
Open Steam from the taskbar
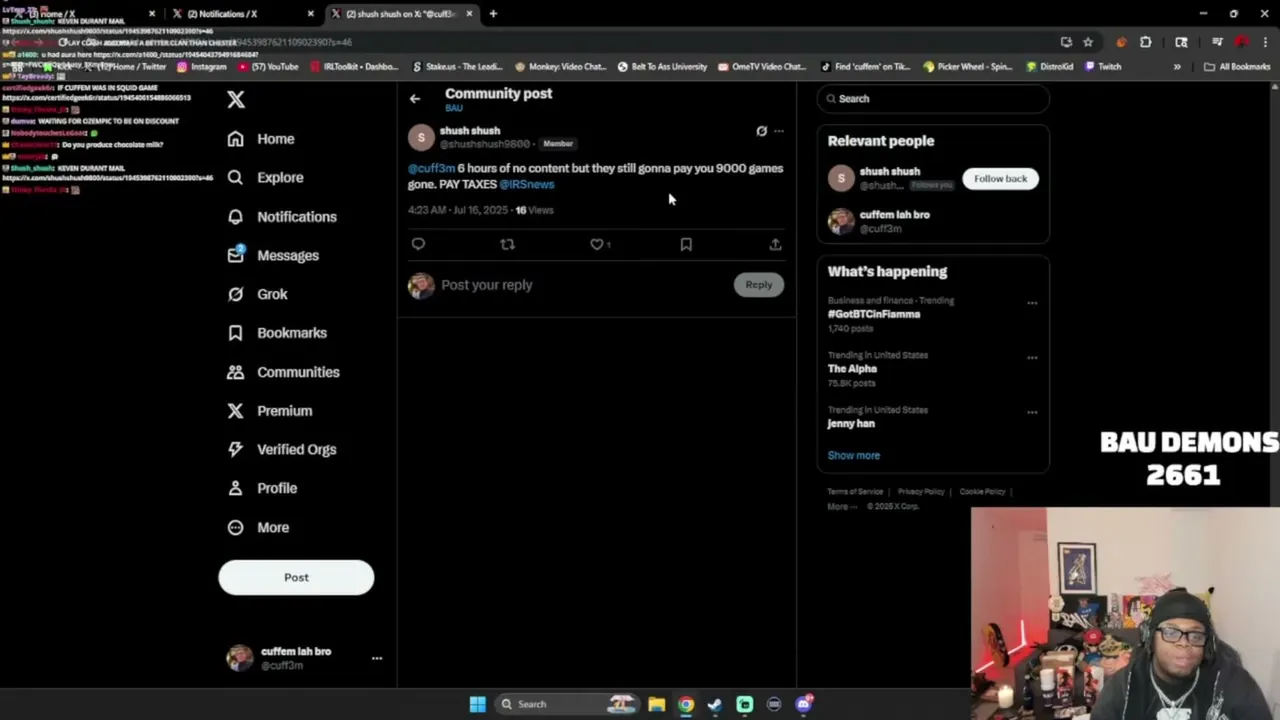(x=715, y=704)
